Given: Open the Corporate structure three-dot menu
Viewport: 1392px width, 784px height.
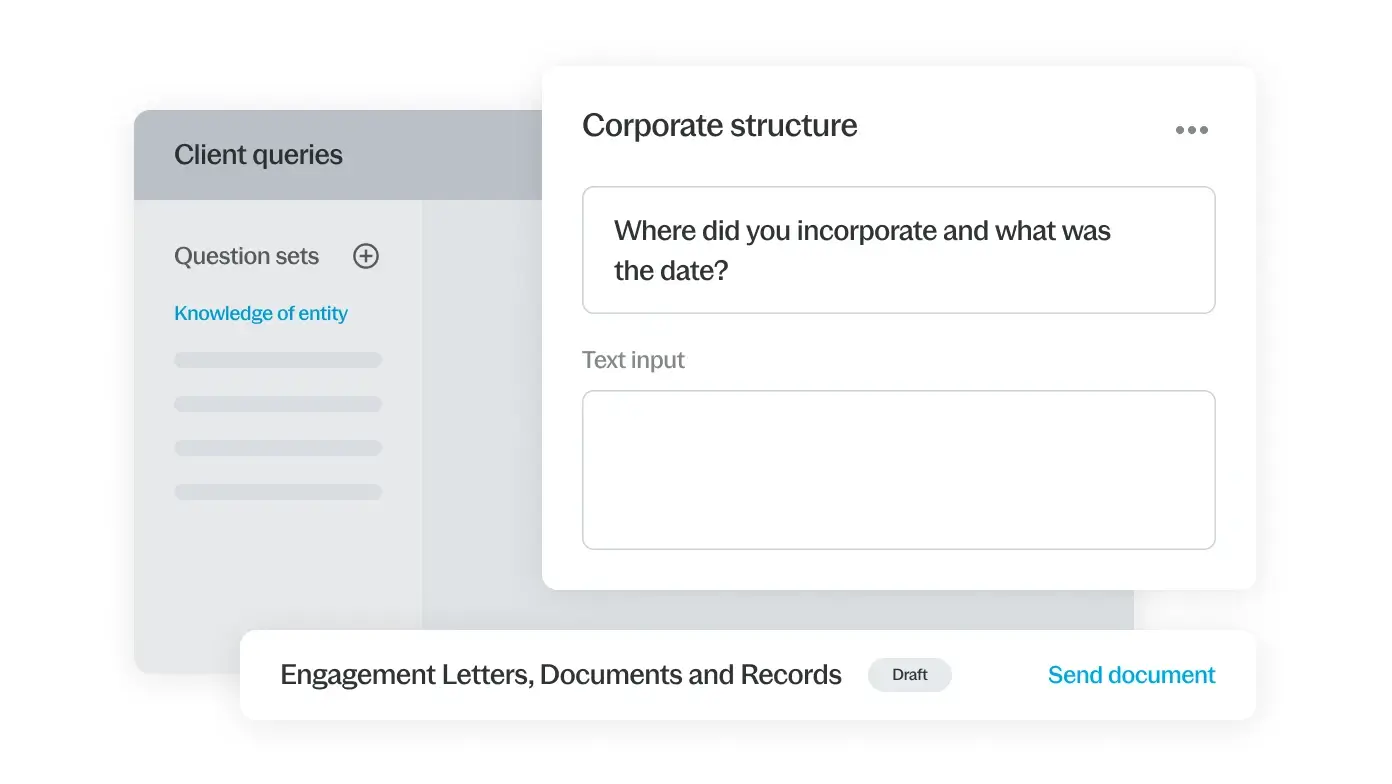Looking at the screenshot, I should pos(1191,130).
